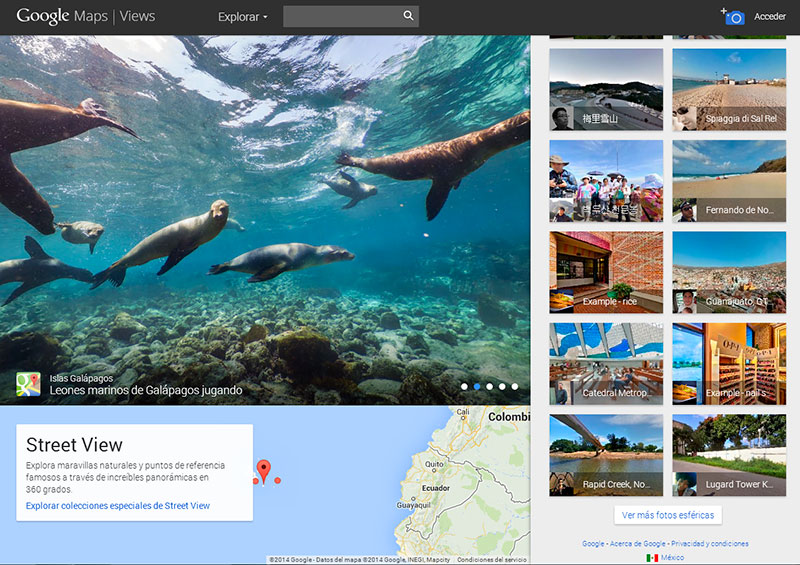Click the Ver más fotos esféricas button

(x=667, y=515)
